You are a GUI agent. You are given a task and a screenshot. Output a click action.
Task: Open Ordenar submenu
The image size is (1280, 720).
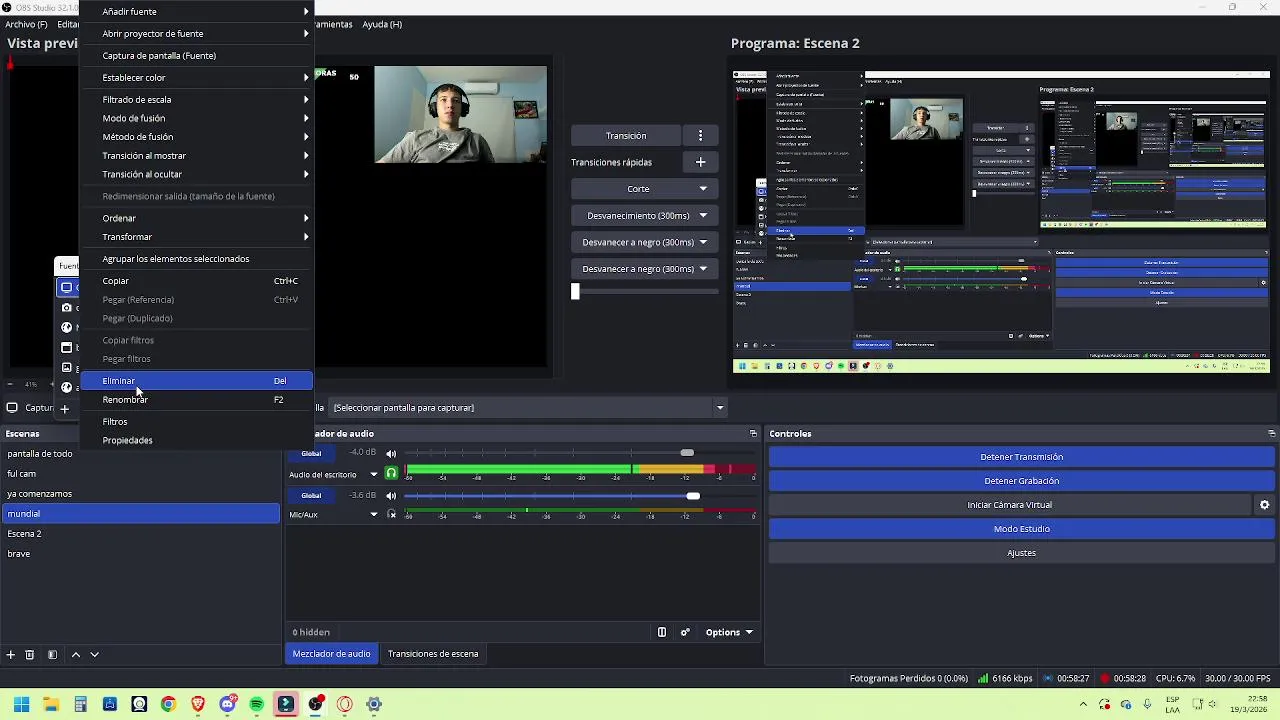point(196,218)
